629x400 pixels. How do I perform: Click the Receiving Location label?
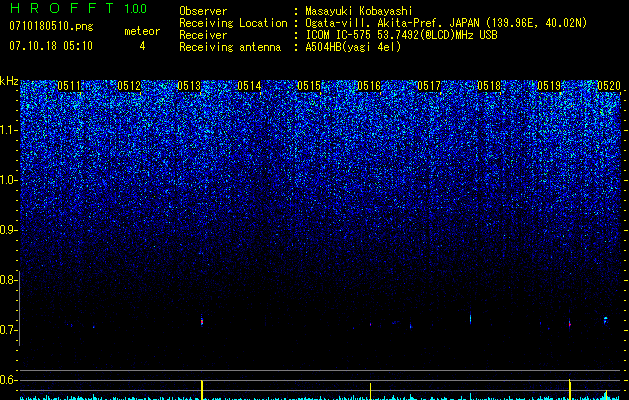coord(233,23)
